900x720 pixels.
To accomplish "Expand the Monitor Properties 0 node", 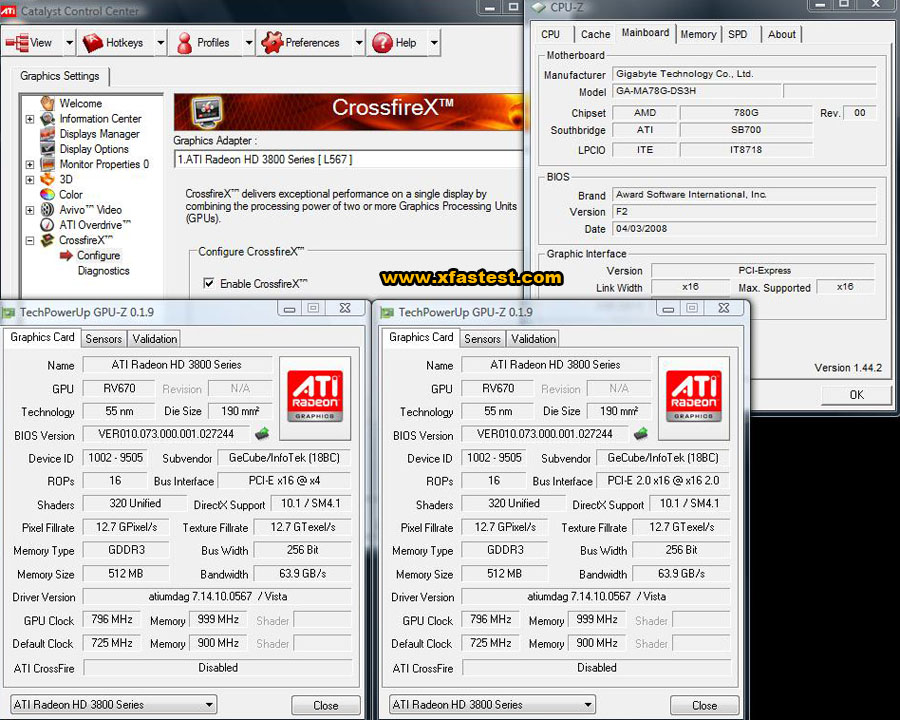I will click(x=30, y=164).
